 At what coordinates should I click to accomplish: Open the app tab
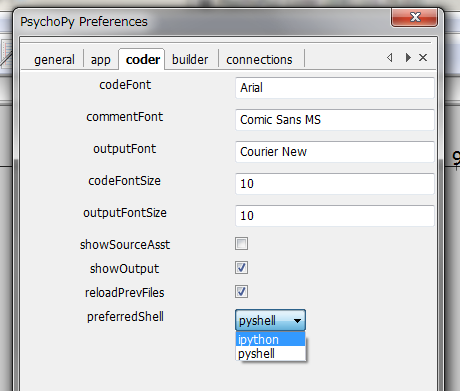[x=100, y=60]
